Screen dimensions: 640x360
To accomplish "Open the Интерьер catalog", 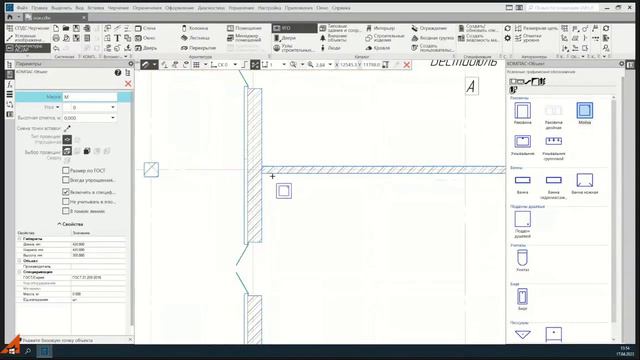I will pyautogui.click(x=380, y=28).
